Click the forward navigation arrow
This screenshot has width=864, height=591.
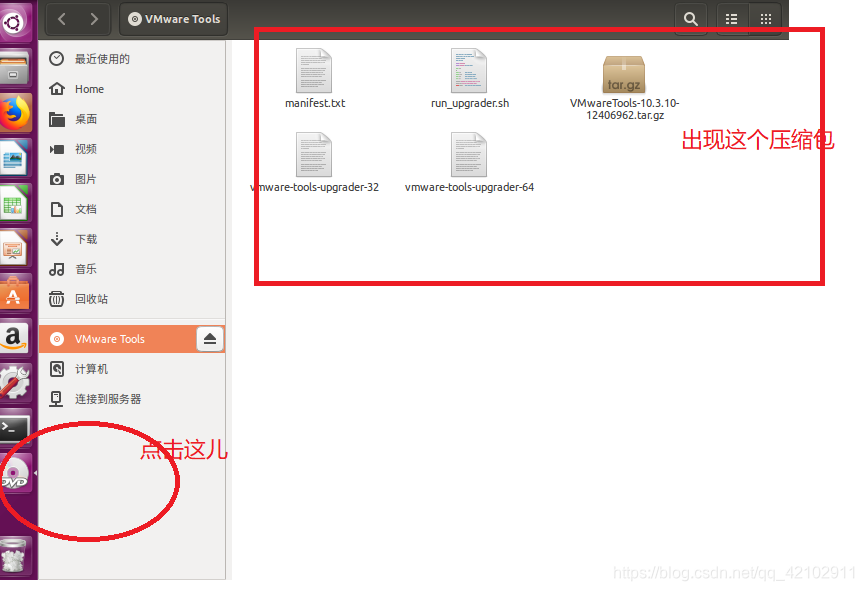pos(94,19)
